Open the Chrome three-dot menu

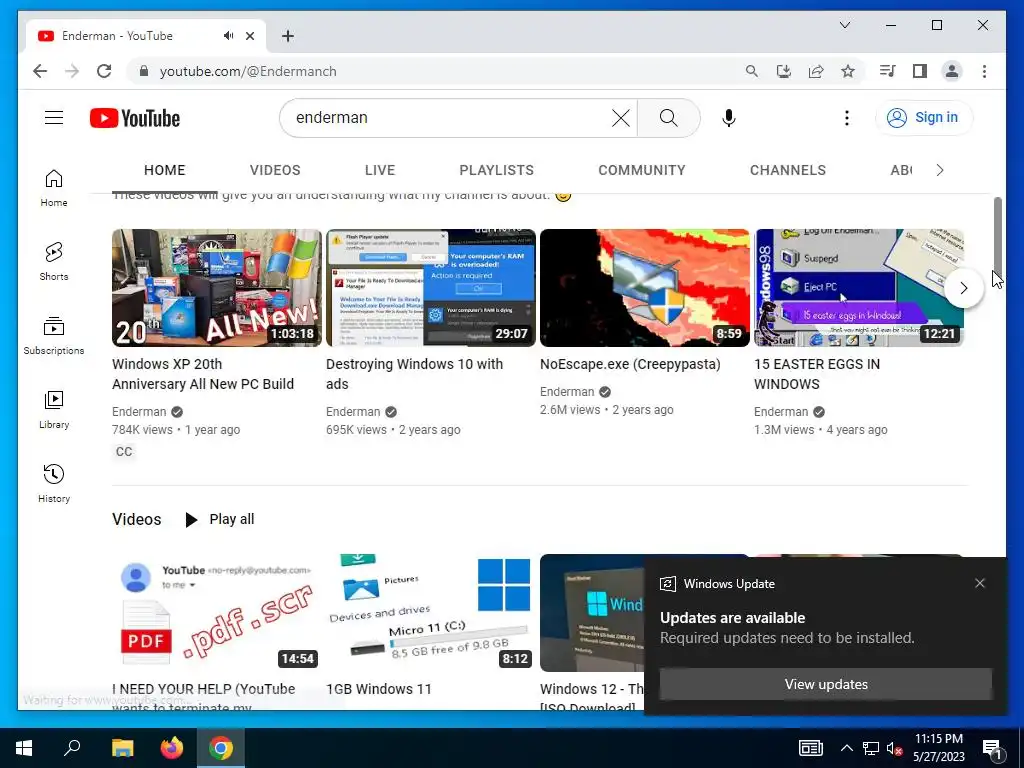[x=984, y=71]
